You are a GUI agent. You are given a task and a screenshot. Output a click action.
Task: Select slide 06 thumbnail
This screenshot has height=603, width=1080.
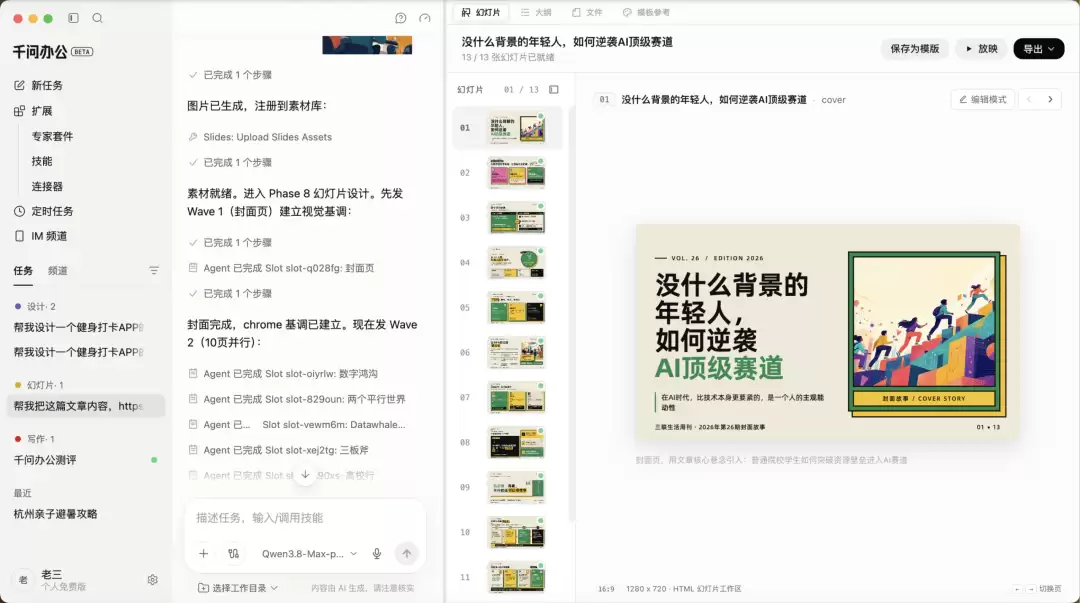(517, 352)
